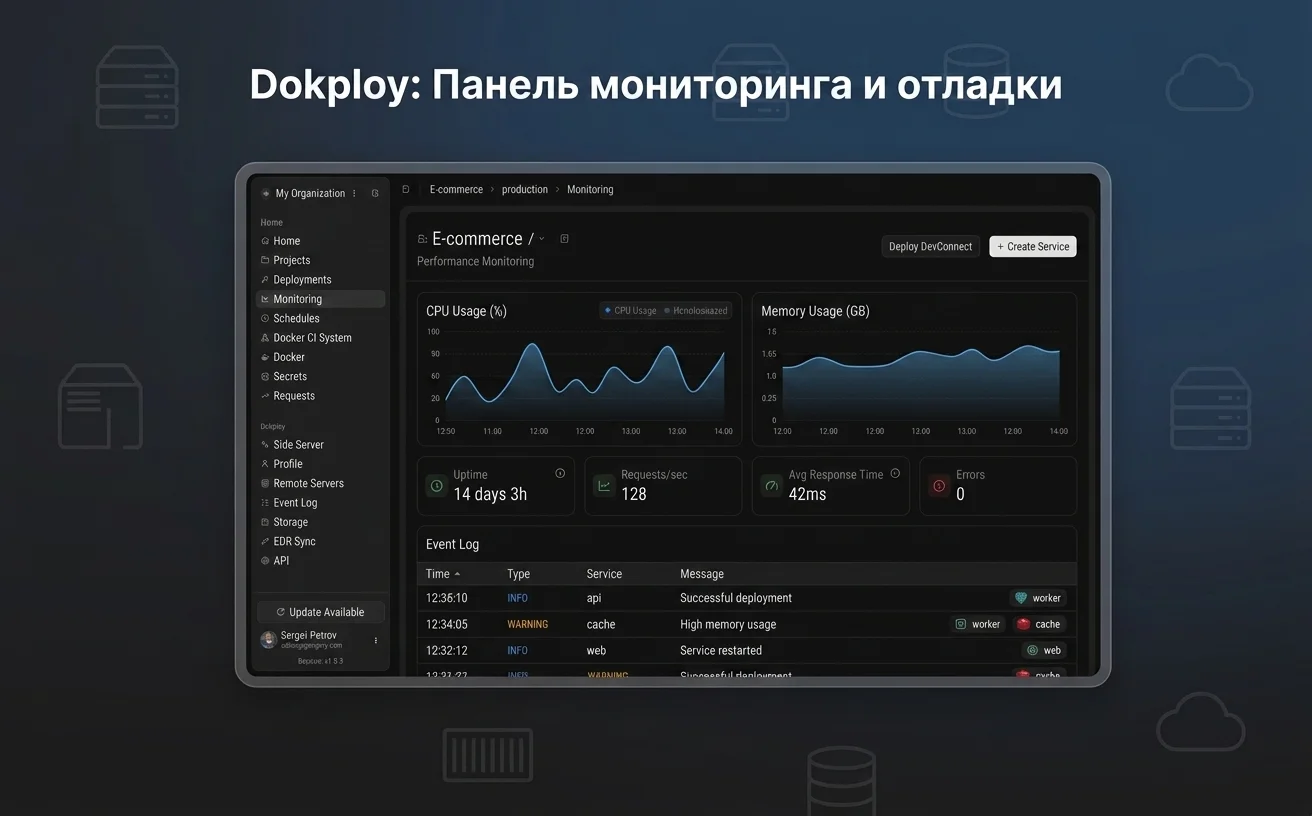The width and height of the screenshot is (1312, 816).
Task: Select the Monitoring sidebar item
Action: tap(320, 299)
